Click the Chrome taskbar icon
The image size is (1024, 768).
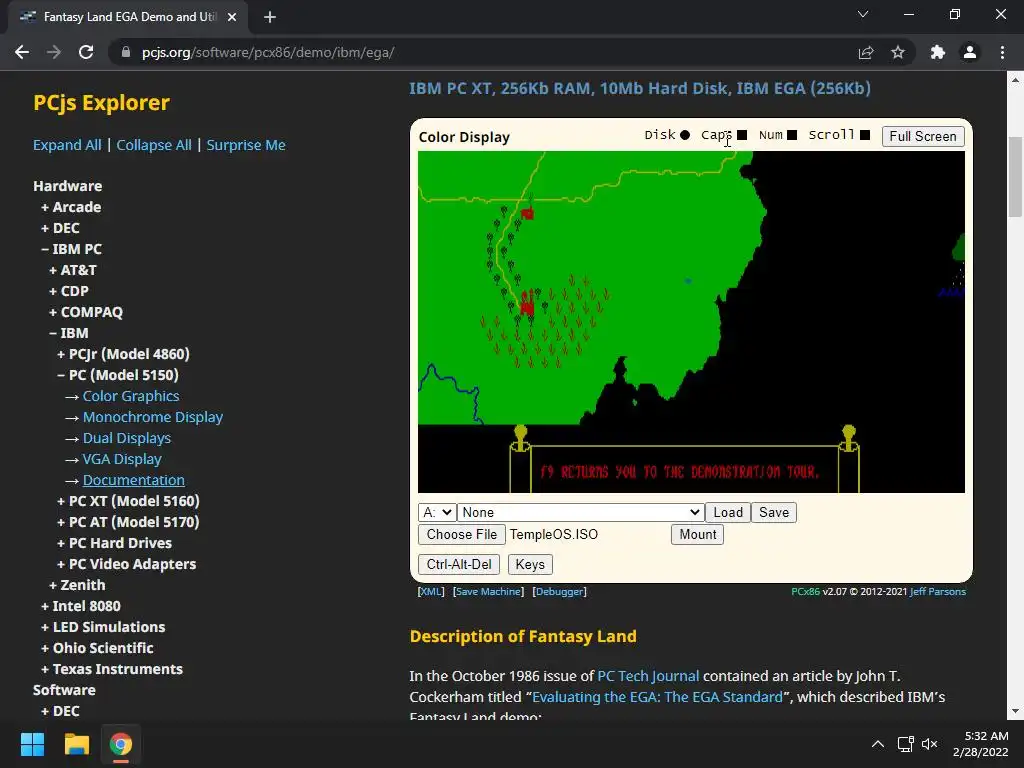[121, 744]
